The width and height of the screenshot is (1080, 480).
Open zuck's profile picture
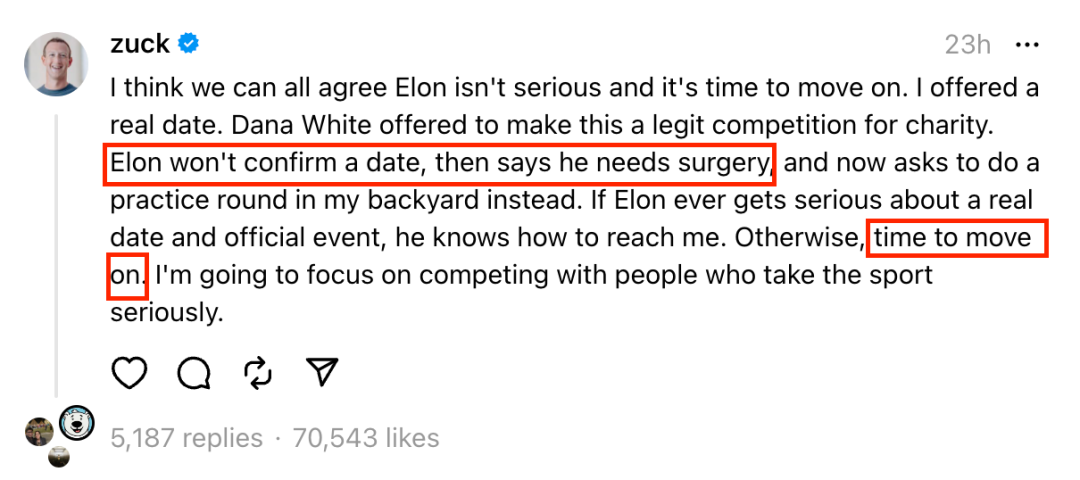56,64
